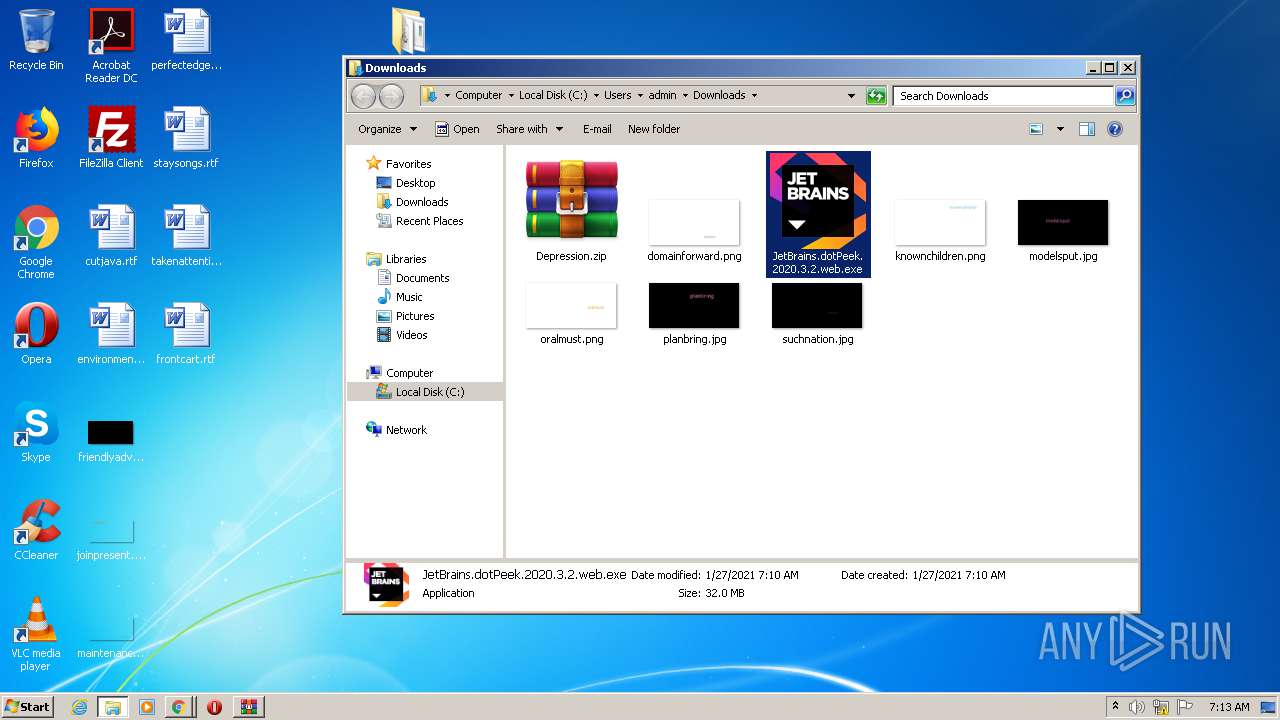The width and height of the screenshot is (1280, 720).
Task: Open perfectedge document on desktop
Action: [x=186, y=40]
